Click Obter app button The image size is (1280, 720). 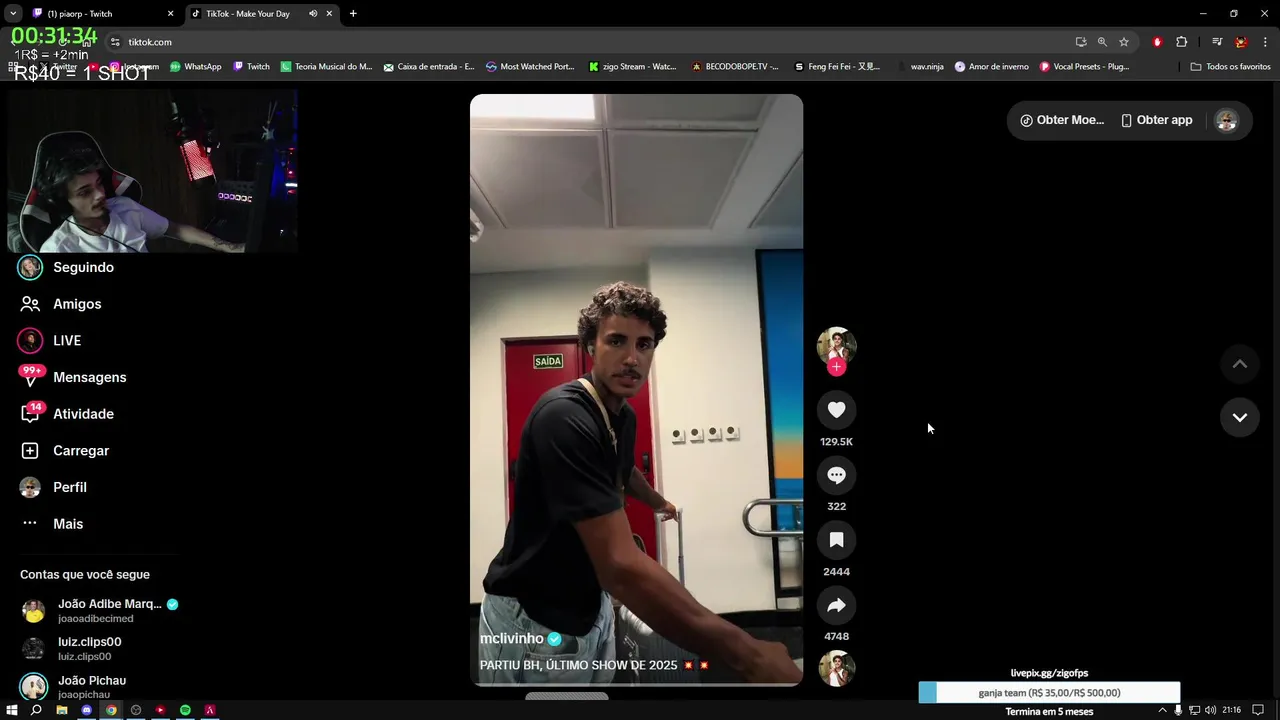click(1156, 120)
